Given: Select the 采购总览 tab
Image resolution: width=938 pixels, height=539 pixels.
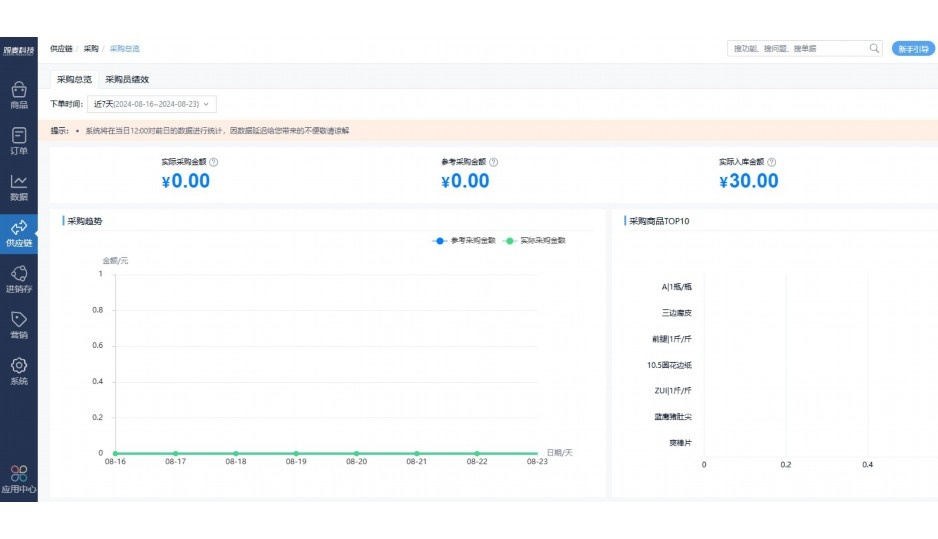Looking at the screenshot, I should point(74,79).
